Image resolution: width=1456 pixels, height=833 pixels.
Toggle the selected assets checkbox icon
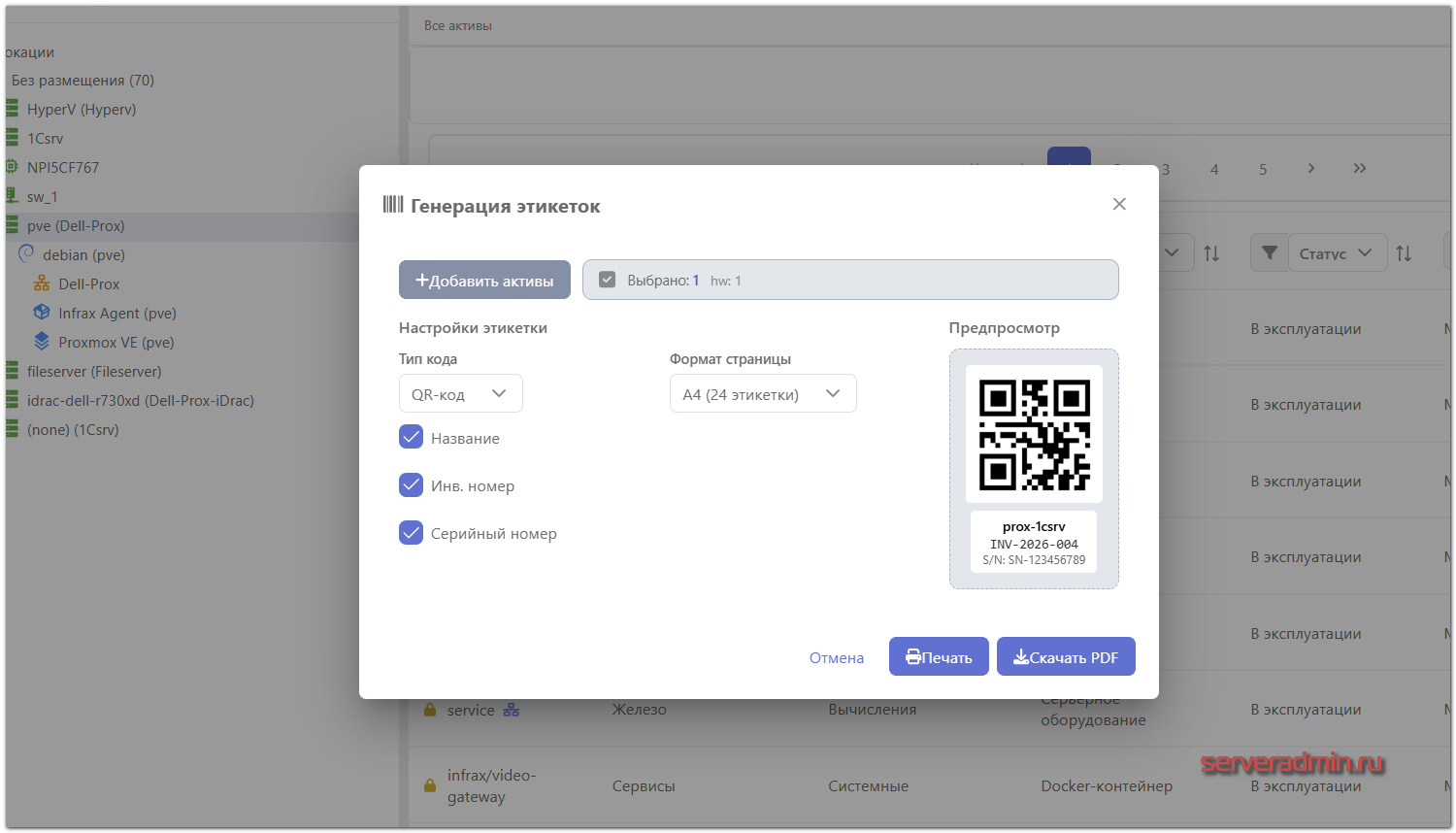click(608, 281)
